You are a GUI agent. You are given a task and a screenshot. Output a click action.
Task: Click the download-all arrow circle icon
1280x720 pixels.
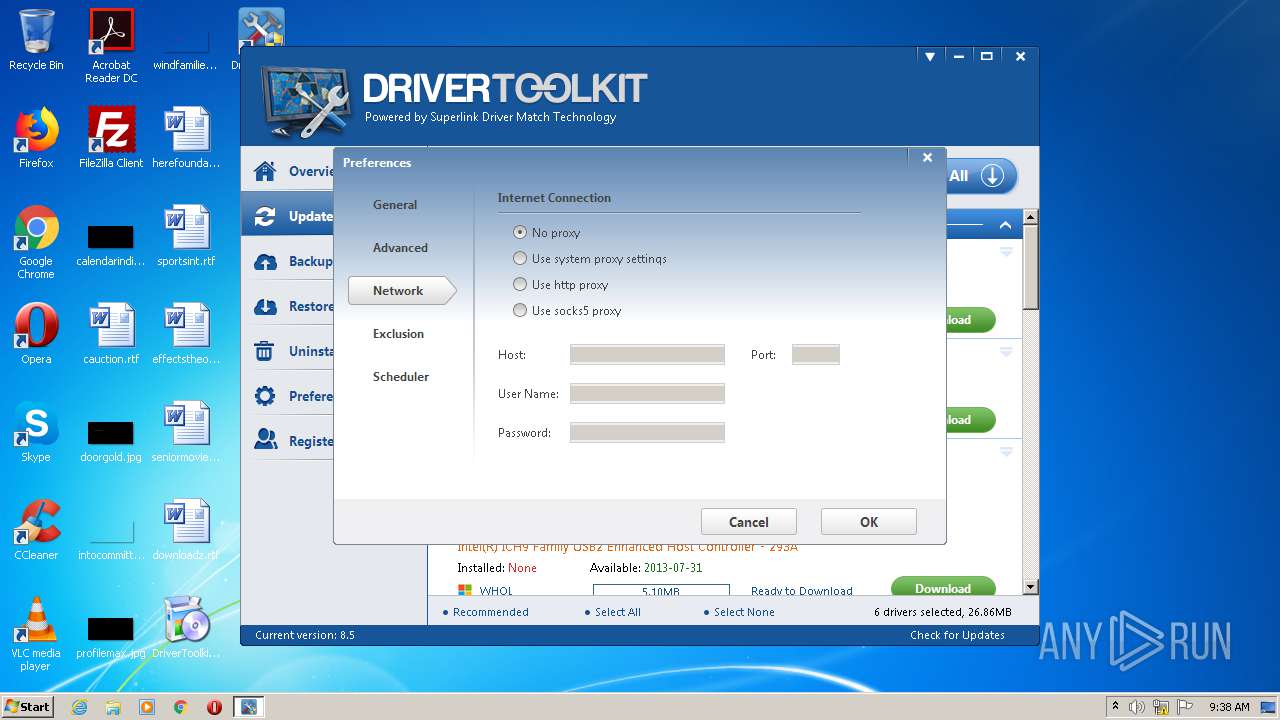pyautogui.click(x=992, y=176)
